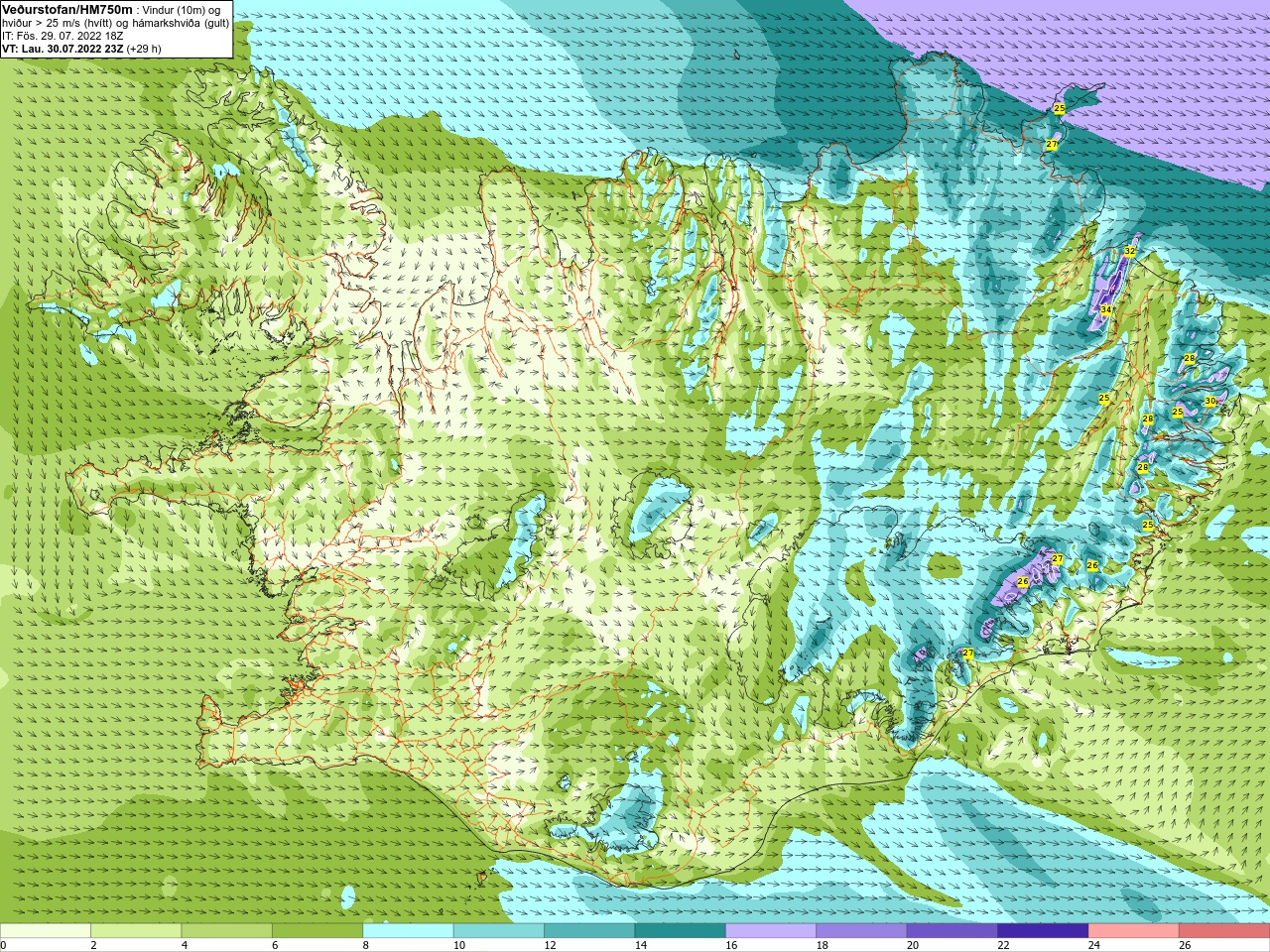
Task: Select the 20–22 m/s violet legend swatch
Action: click(952, 930)
